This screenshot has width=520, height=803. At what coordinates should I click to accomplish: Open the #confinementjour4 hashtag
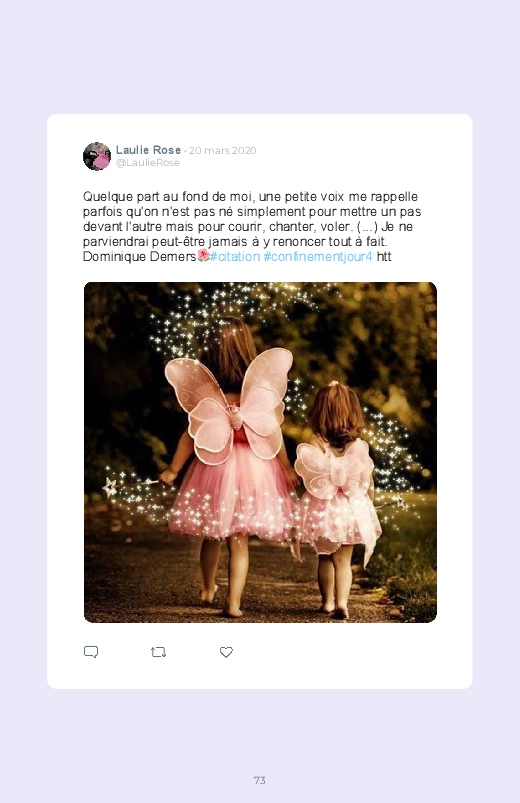(318, 257)
